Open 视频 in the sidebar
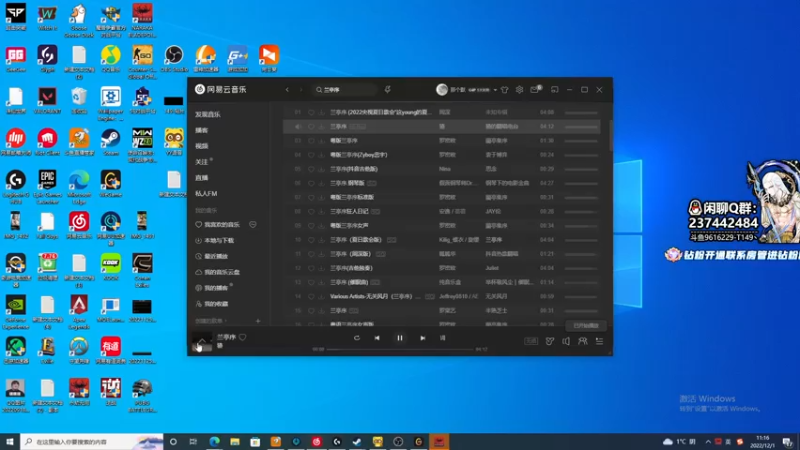This screenshot has width=800, height=450. [202, 146]
